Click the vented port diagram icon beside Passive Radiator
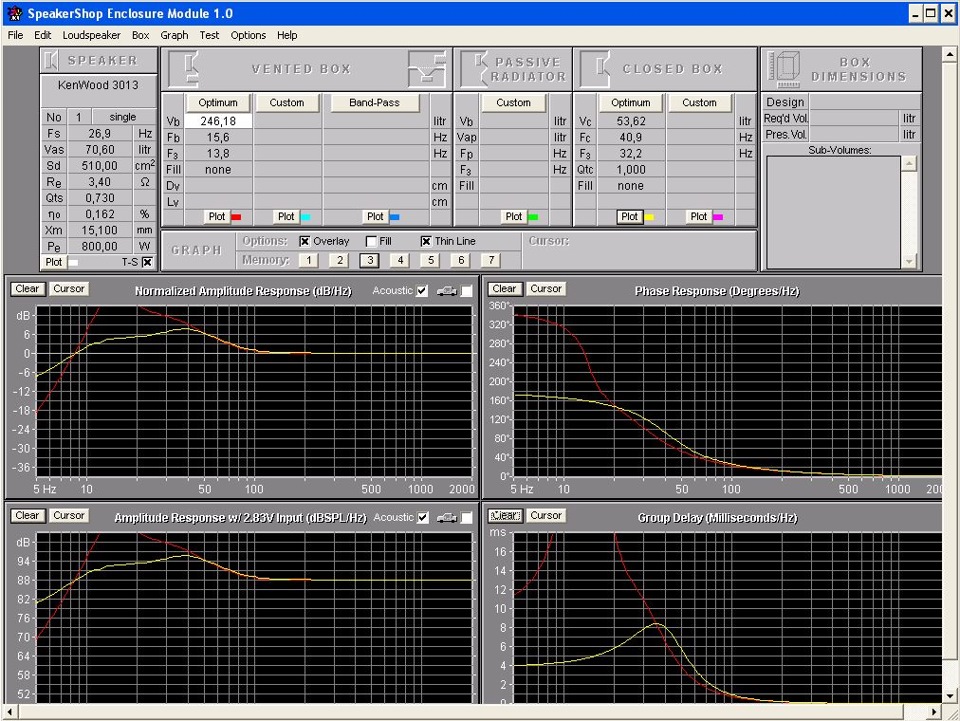 pyautogui.click(x=428, y=69)
